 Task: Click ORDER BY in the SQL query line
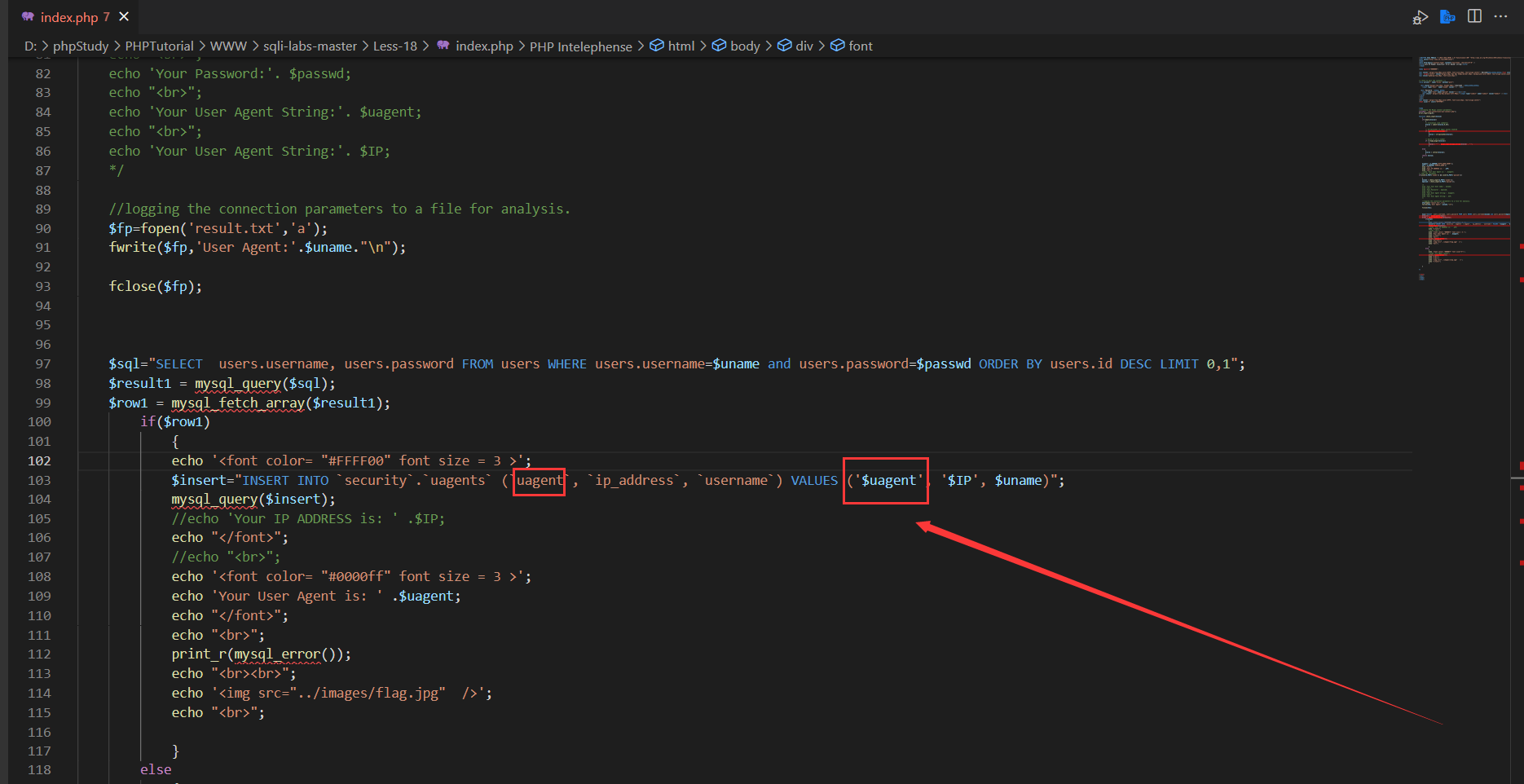click(x=1011, y=364)
